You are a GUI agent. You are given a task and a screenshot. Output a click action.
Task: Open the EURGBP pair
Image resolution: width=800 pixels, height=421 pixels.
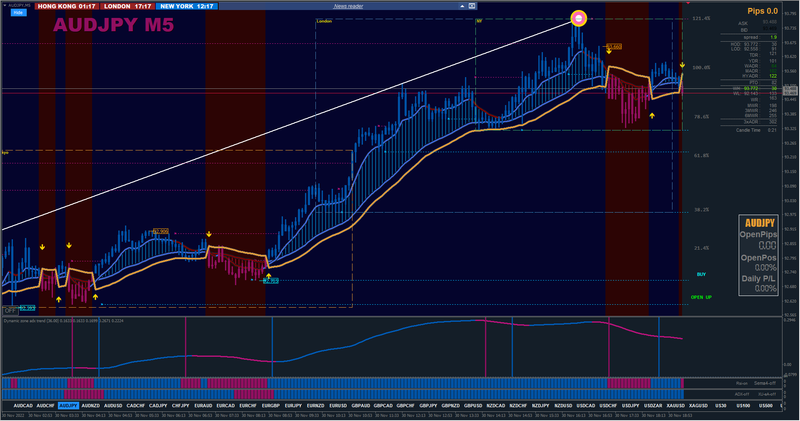[271, 406]
